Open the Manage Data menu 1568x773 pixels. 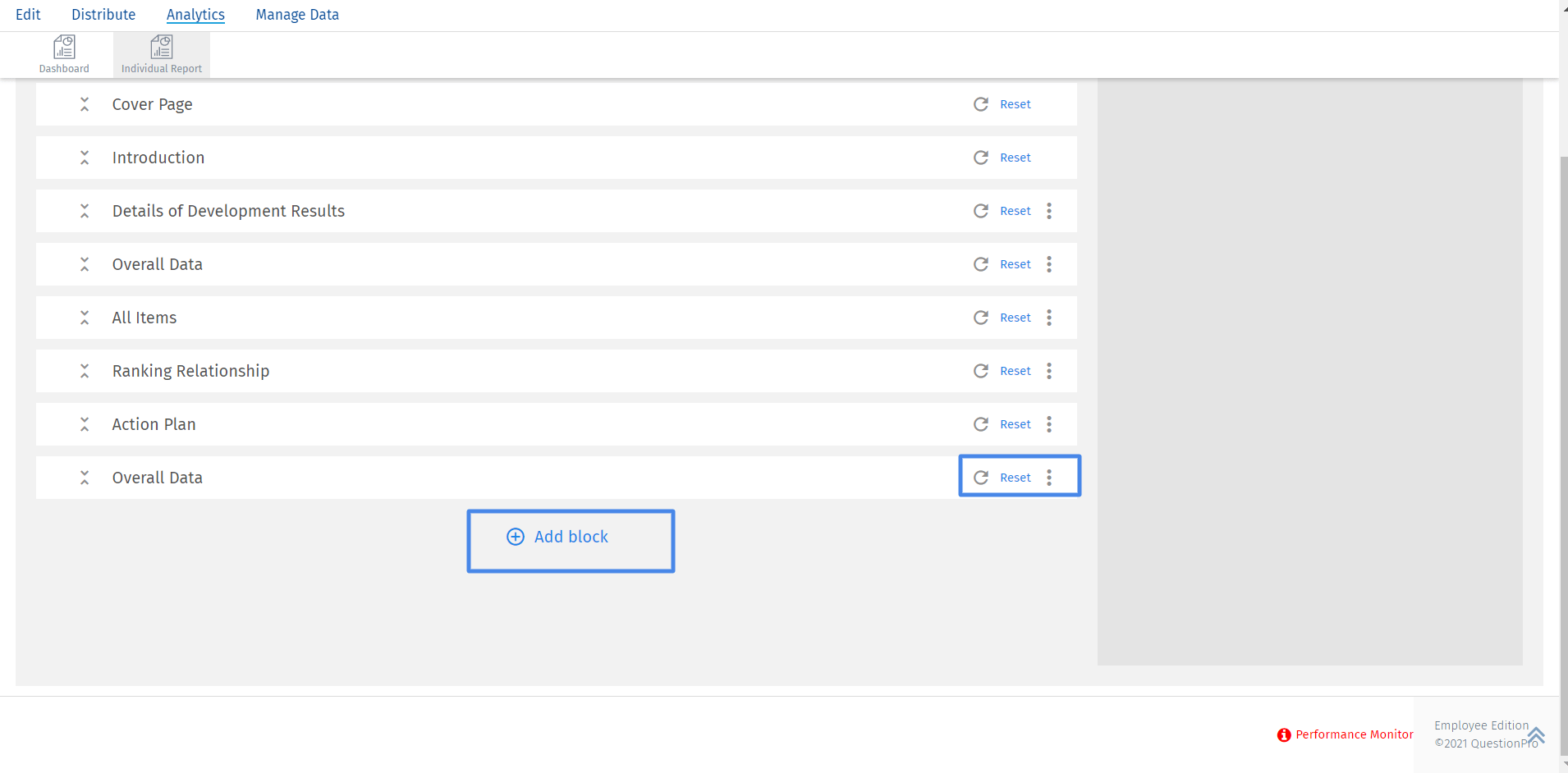pyautogui.click(x=297, y=14)
